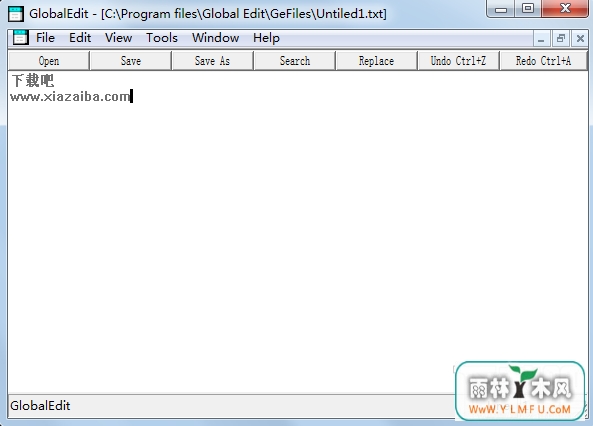Click the Open toolbar button
This screenshot has width=593, height=426.
pyautogui.click(x=49, y=61)
